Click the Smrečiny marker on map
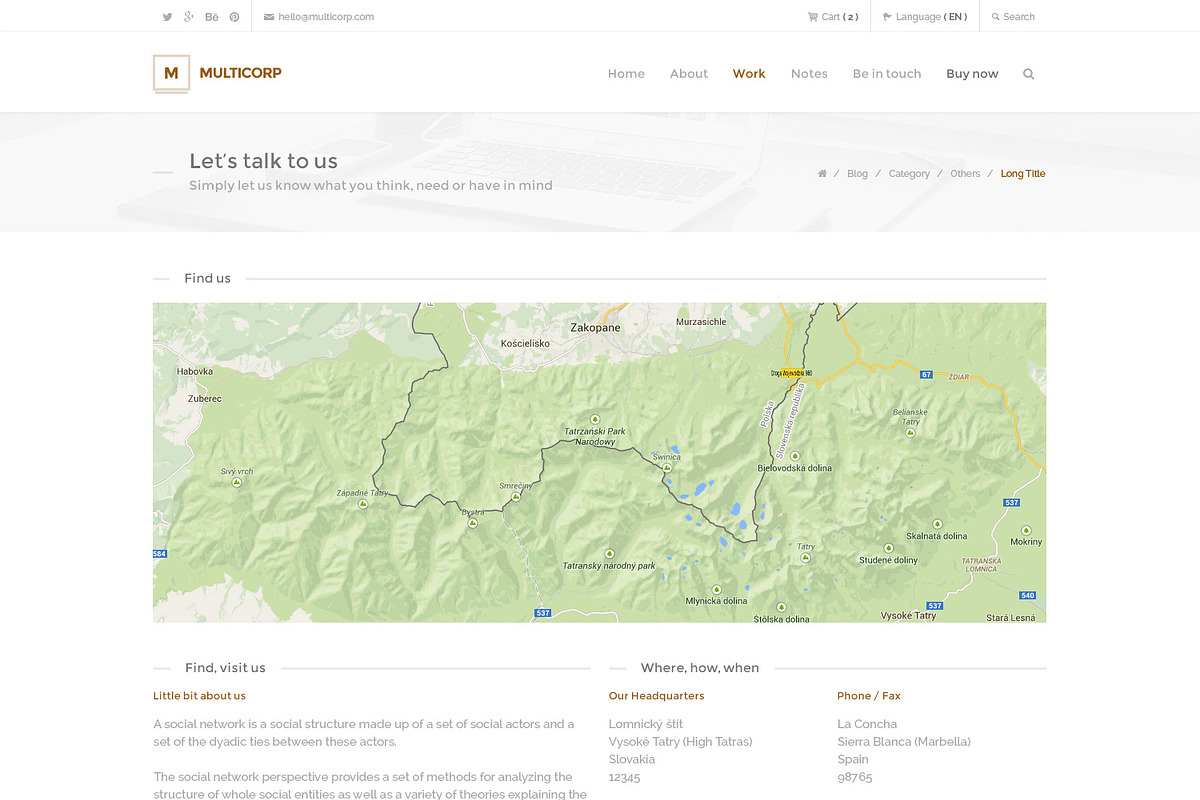Screen dimensions: 1200x800 point(516,496)
